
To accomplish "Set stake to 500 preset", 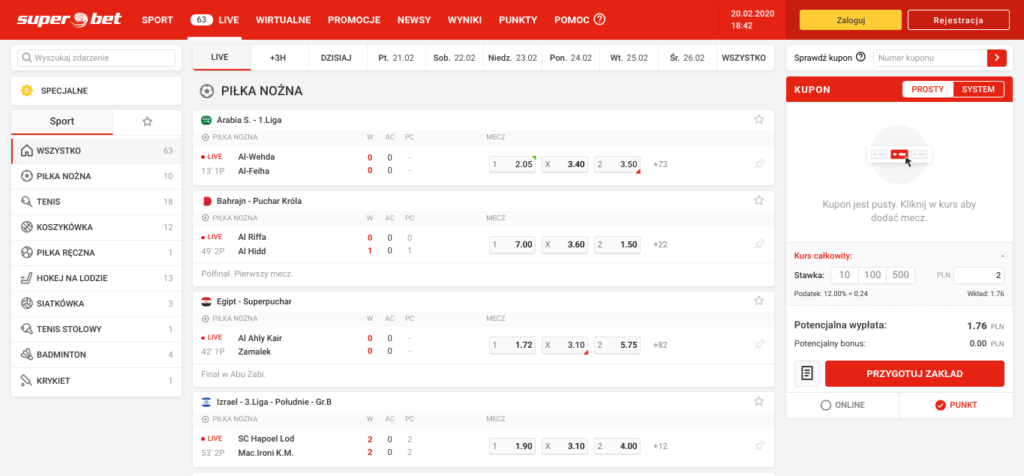I will pos(901,275).
